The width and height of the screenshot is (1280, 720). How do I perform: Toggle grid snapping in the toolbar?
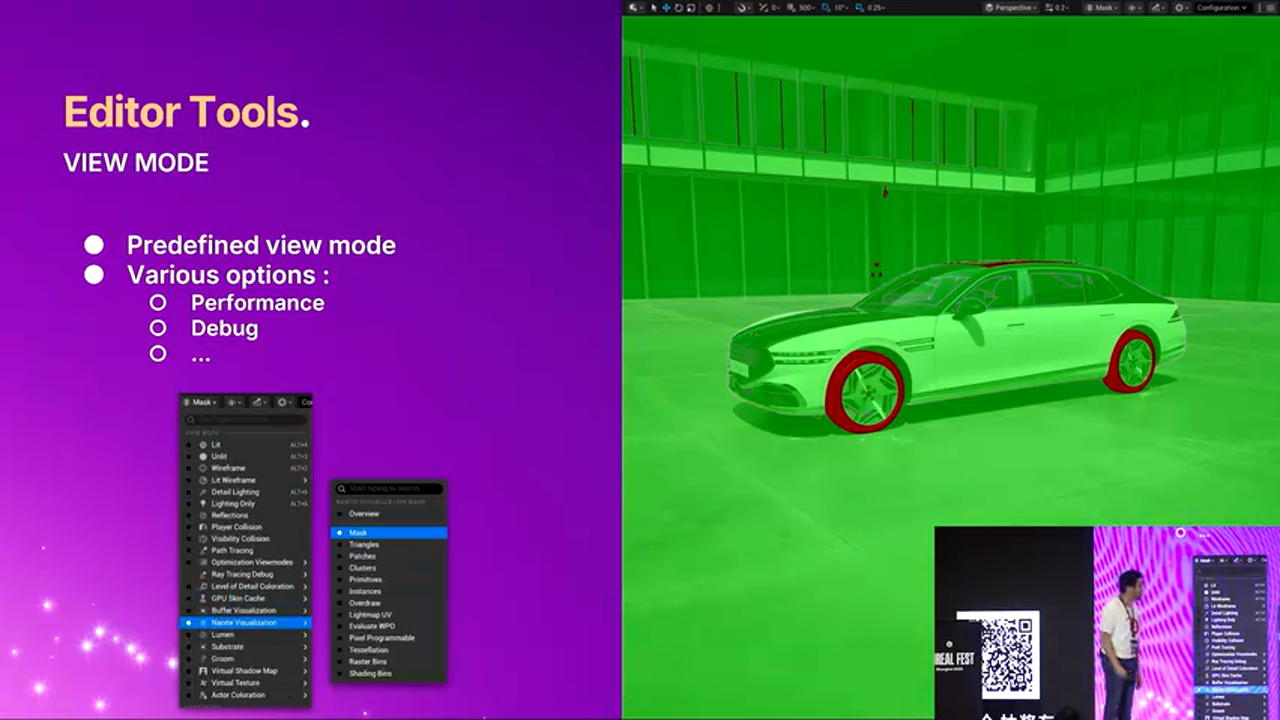click(793, 7)
